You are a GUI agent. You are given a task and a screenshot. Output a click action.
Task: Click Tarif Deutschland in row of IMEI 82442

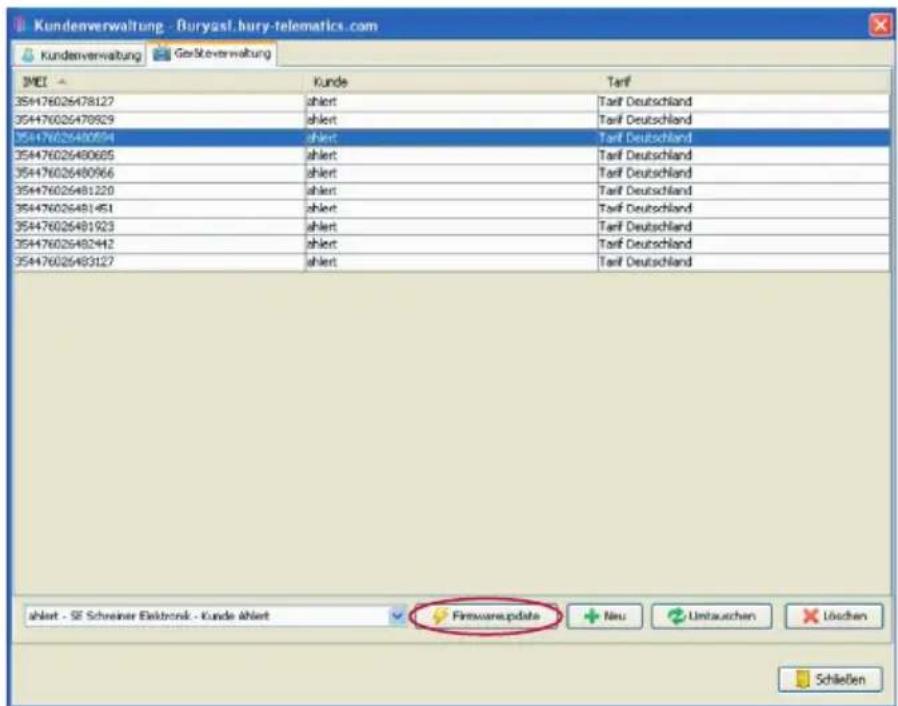(x=645, y=244)
